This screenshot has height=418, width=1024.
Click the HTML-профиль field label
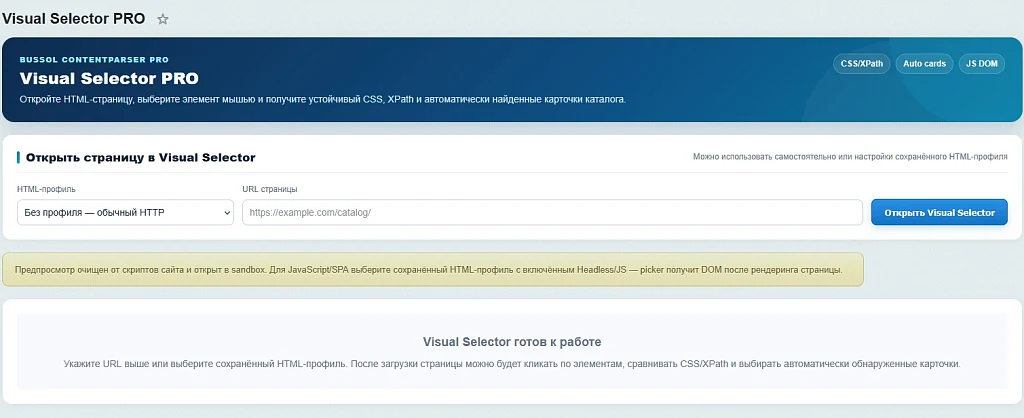tap(46, 189)
